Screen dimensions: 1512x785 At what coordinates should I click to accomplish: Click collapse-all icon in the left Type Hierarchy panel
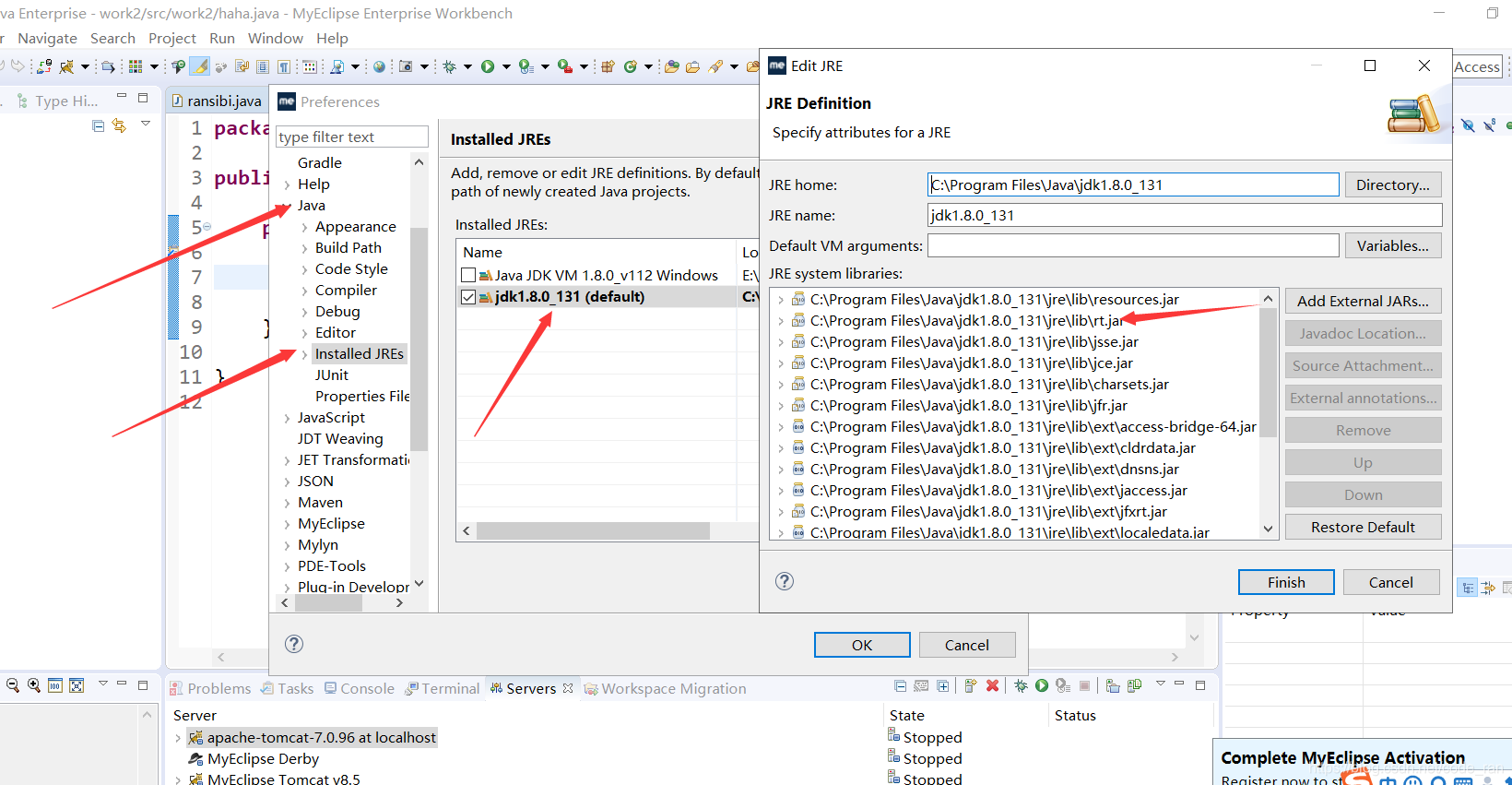99,125
